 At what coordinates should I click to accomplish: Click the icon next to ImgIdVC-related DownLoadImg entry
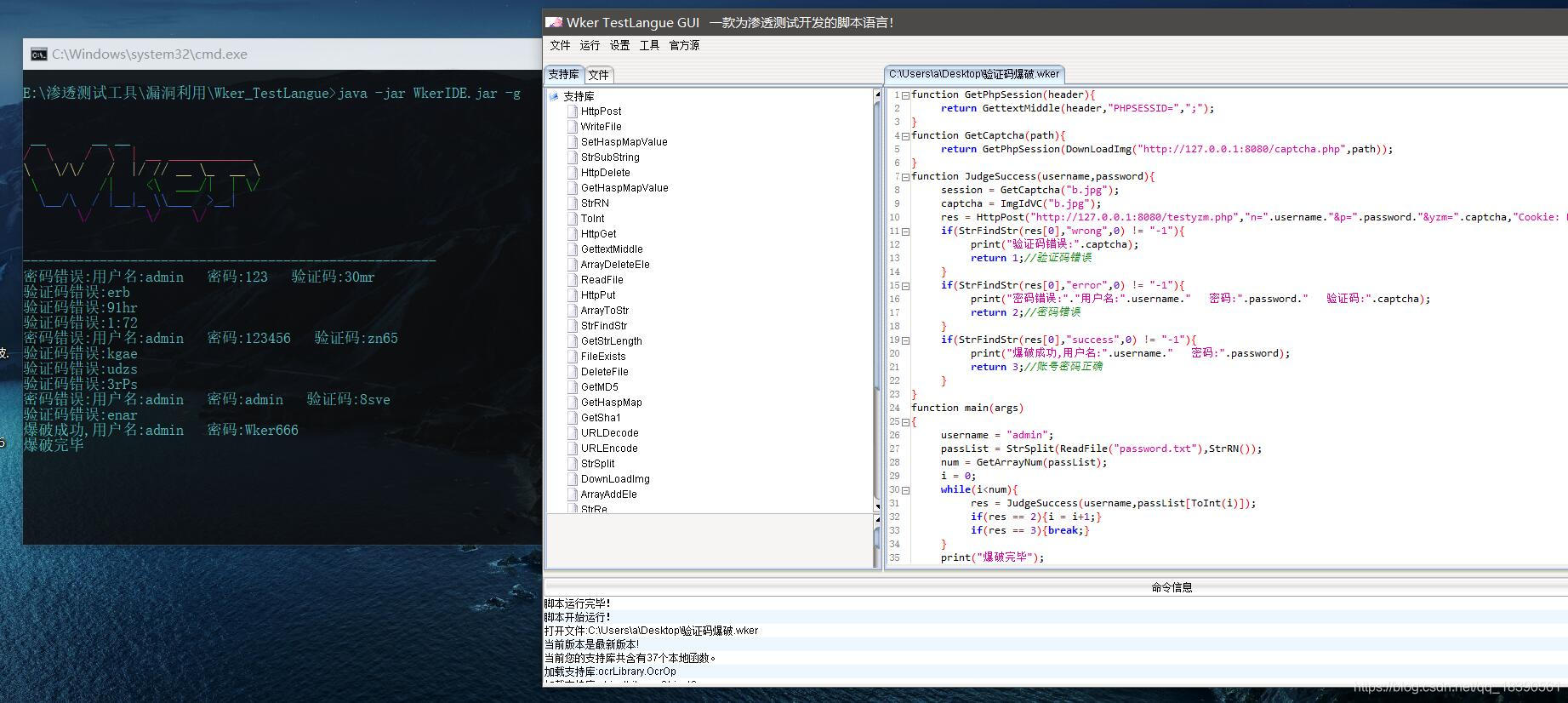pos(573,479)
